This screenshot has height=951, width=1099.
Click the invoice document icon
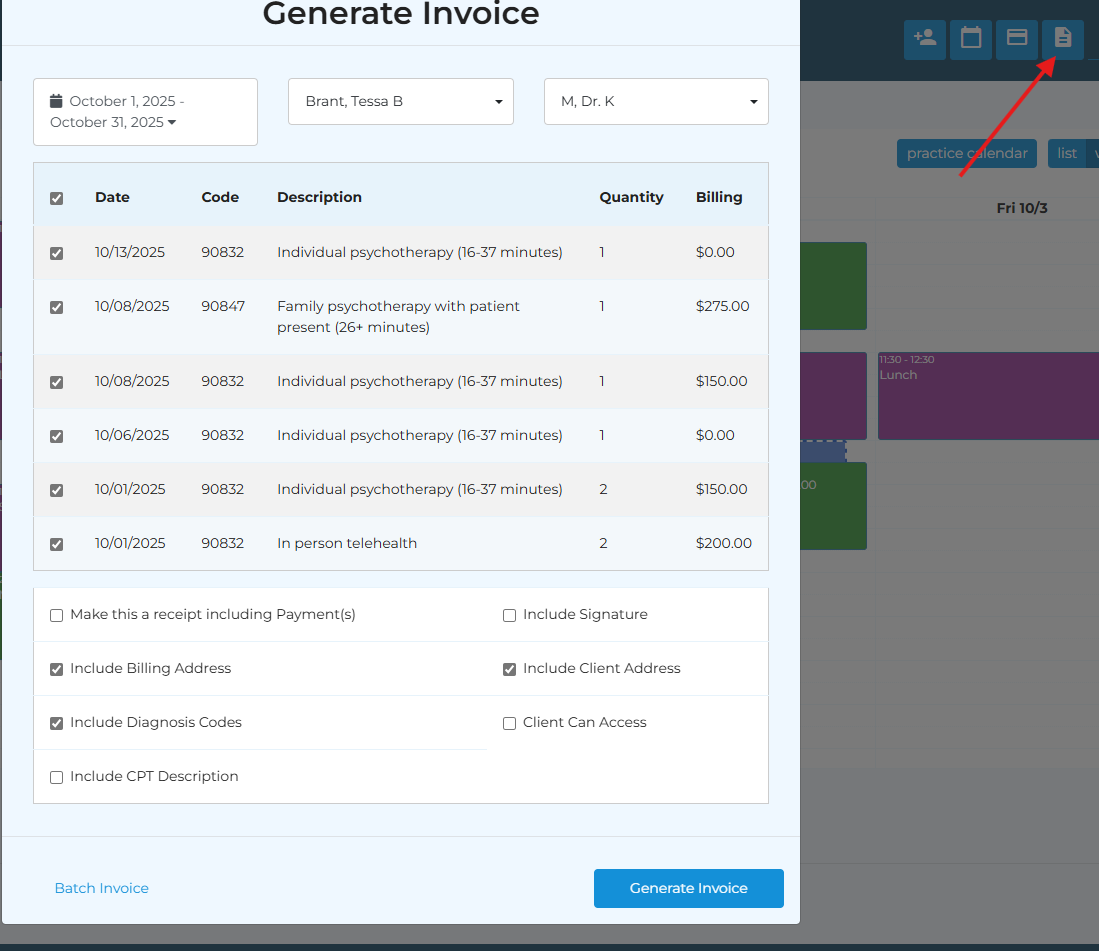tap(1063, 39)
